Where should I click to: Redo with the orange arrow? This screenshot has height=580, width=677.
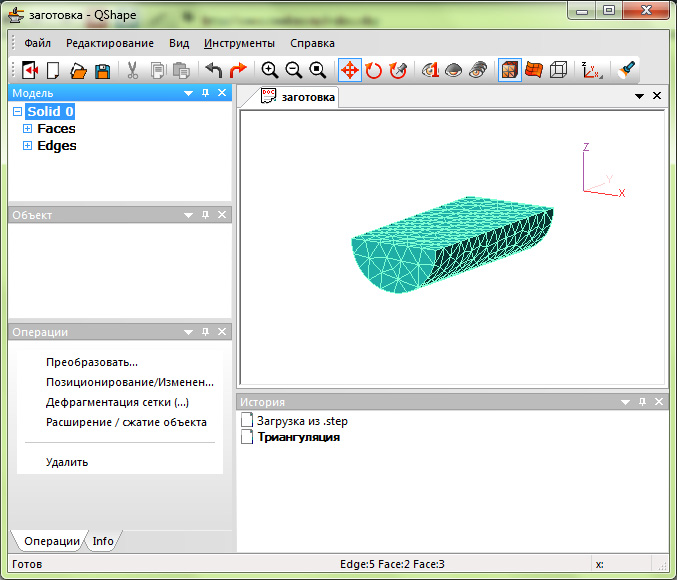coord(238,70)
